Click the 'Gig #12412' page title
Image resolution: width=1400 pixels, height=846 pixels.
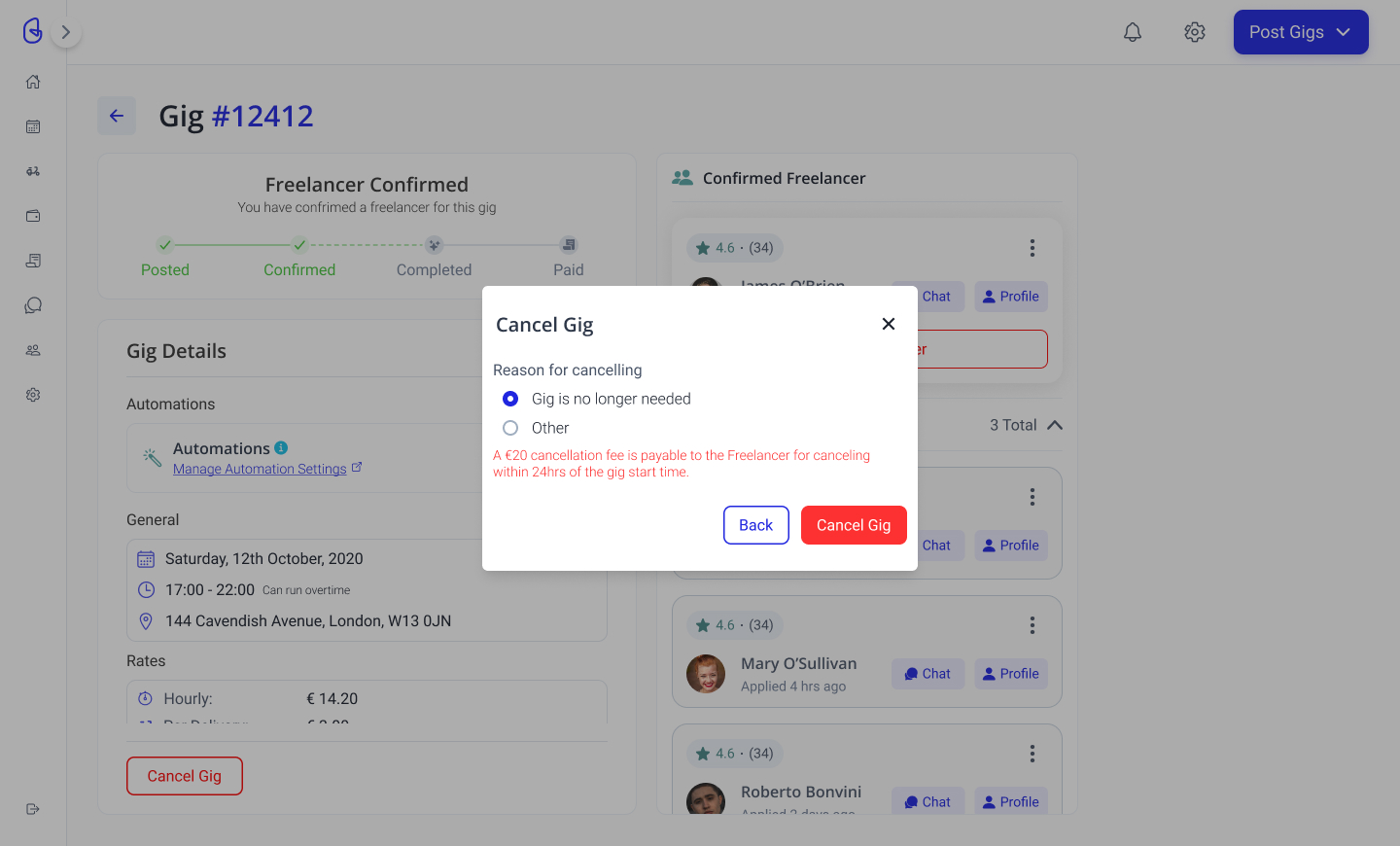tap(236, 117)
